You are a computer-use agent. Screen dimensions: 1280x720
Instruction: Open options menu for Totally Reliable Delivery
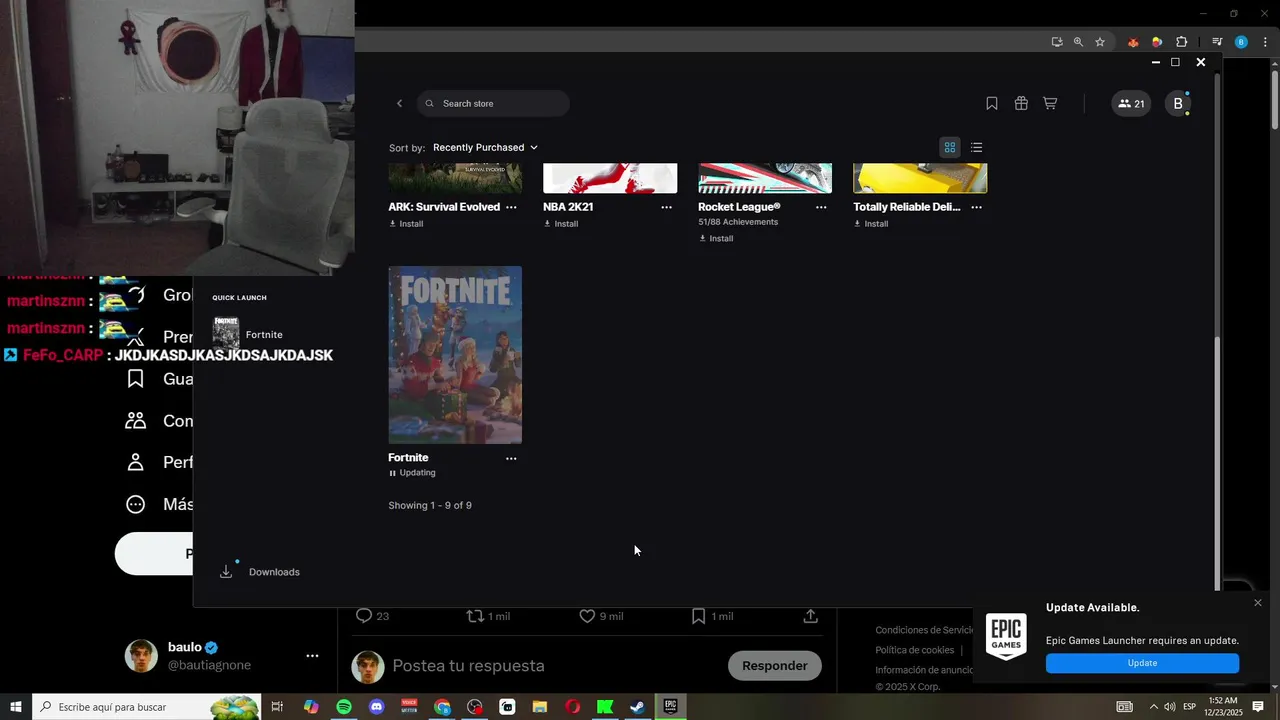[976, 207]
